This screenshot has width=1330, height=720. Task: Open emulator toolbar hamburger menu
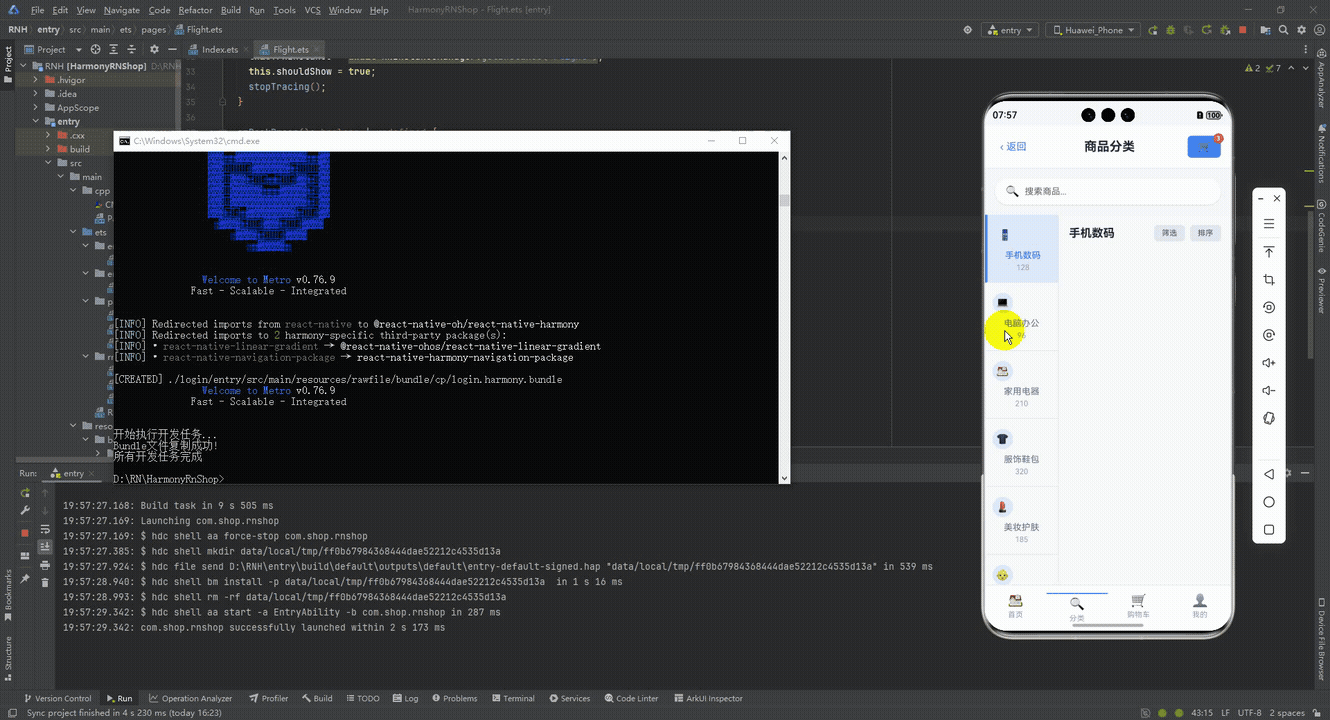tap(1269, 224)
